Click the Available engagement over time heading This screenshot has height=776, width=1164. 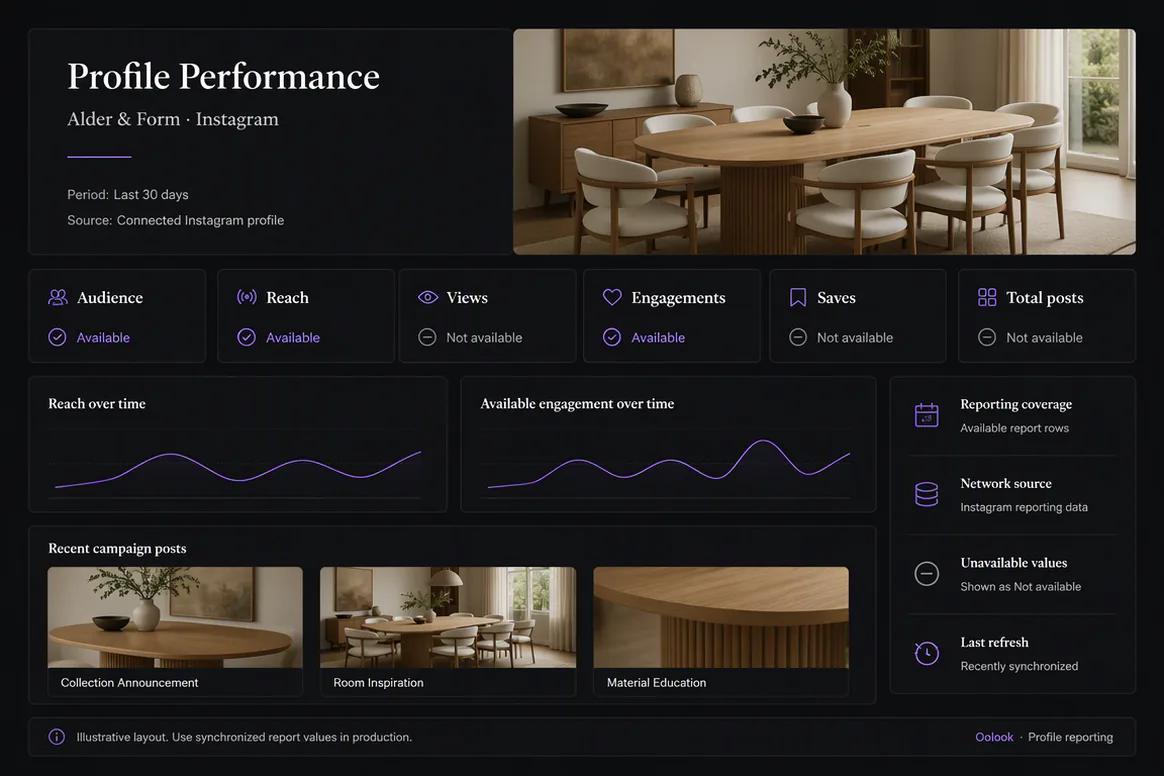point(577,404)
